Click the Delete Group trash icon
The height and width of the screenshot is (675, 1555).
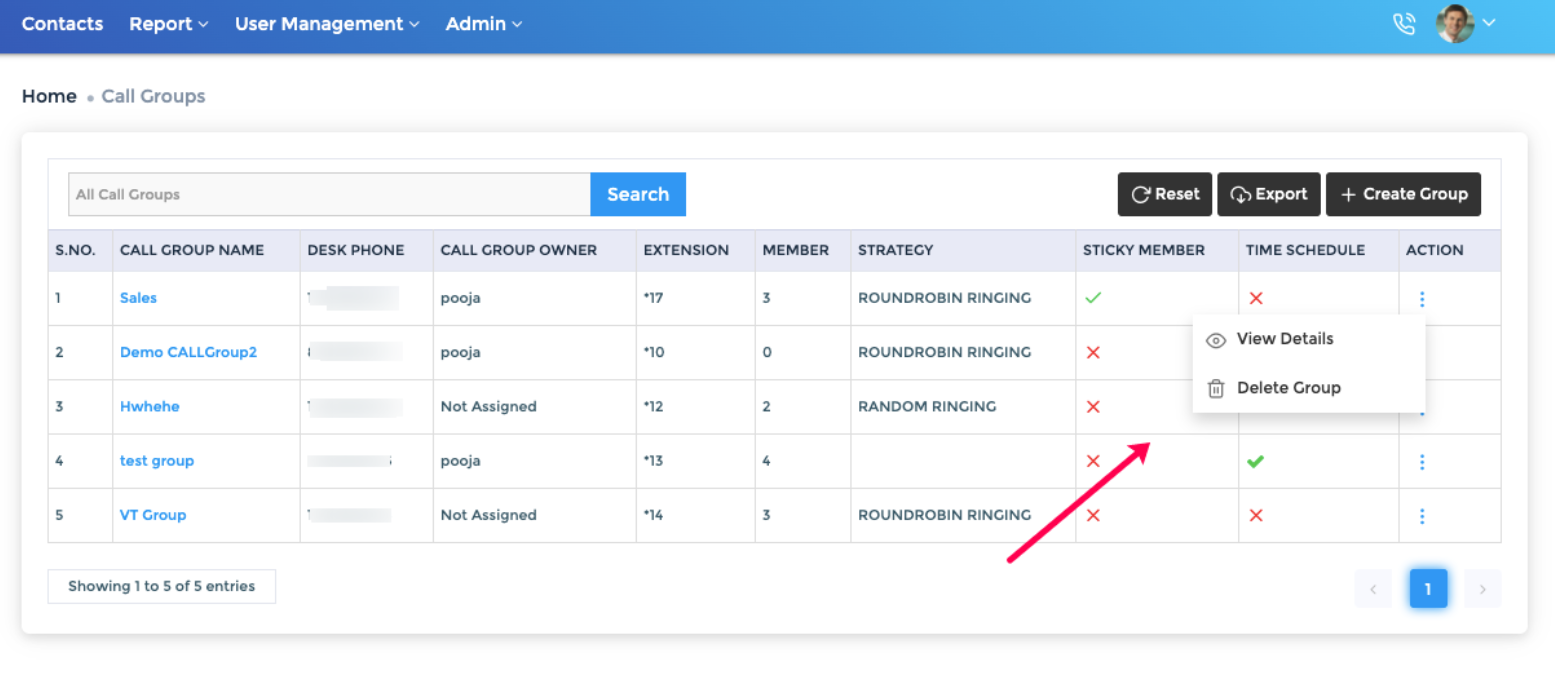[x=1215, y=389]
